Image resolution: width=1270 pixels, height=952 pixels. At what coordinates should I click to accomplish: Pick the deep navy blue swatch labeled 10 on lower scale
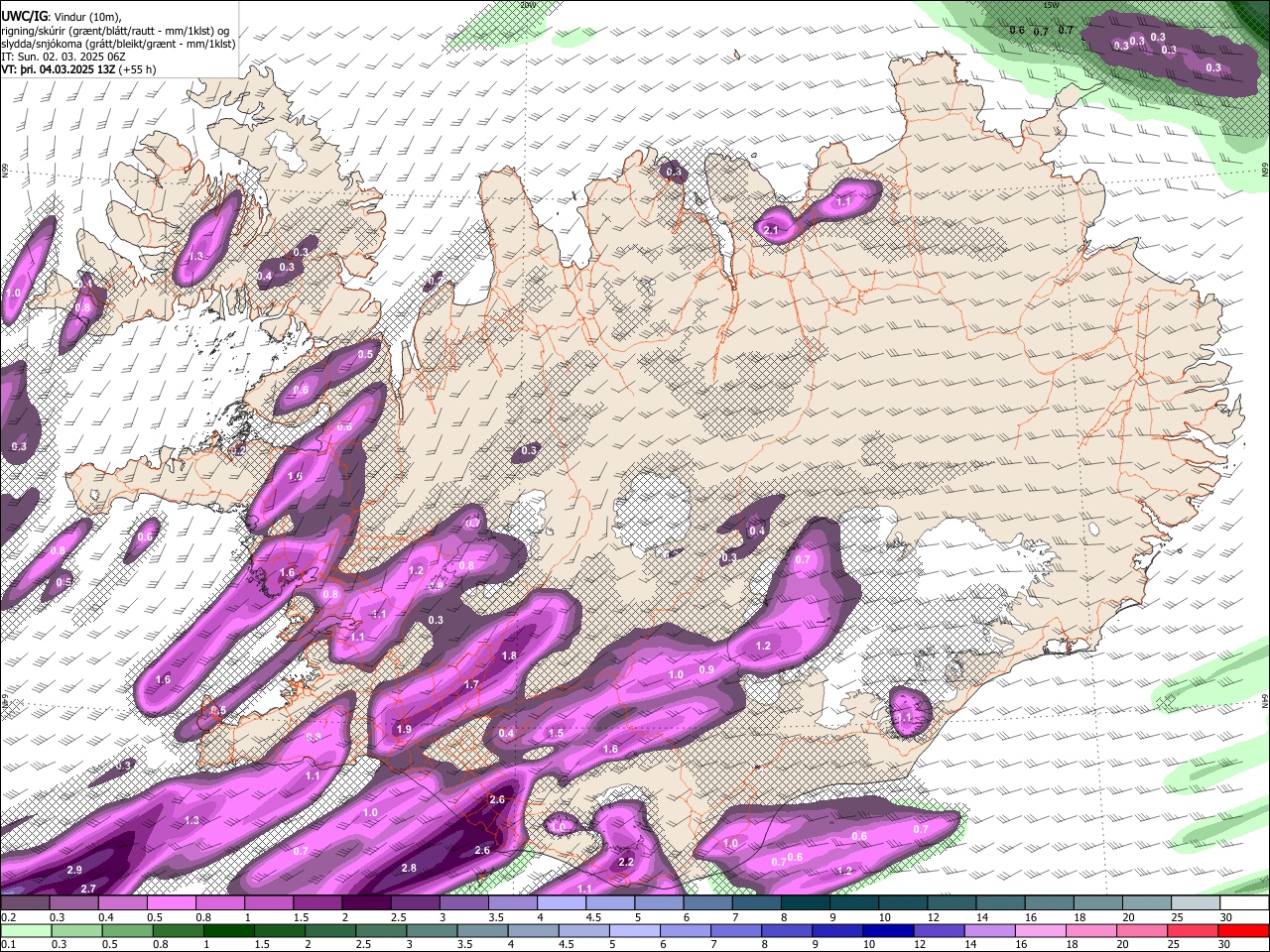tap(890, 930)
